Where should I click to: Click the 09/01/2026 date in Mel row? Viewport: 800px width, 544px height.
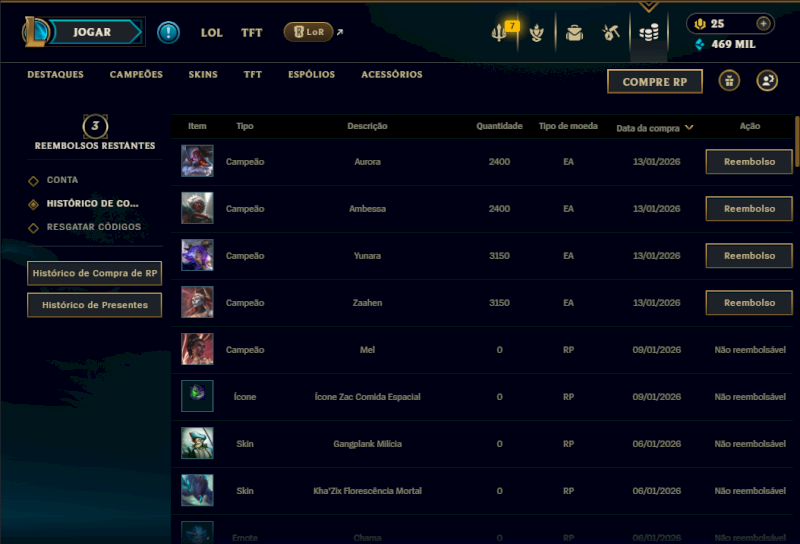pyautogui.click(x=657, y=350)
